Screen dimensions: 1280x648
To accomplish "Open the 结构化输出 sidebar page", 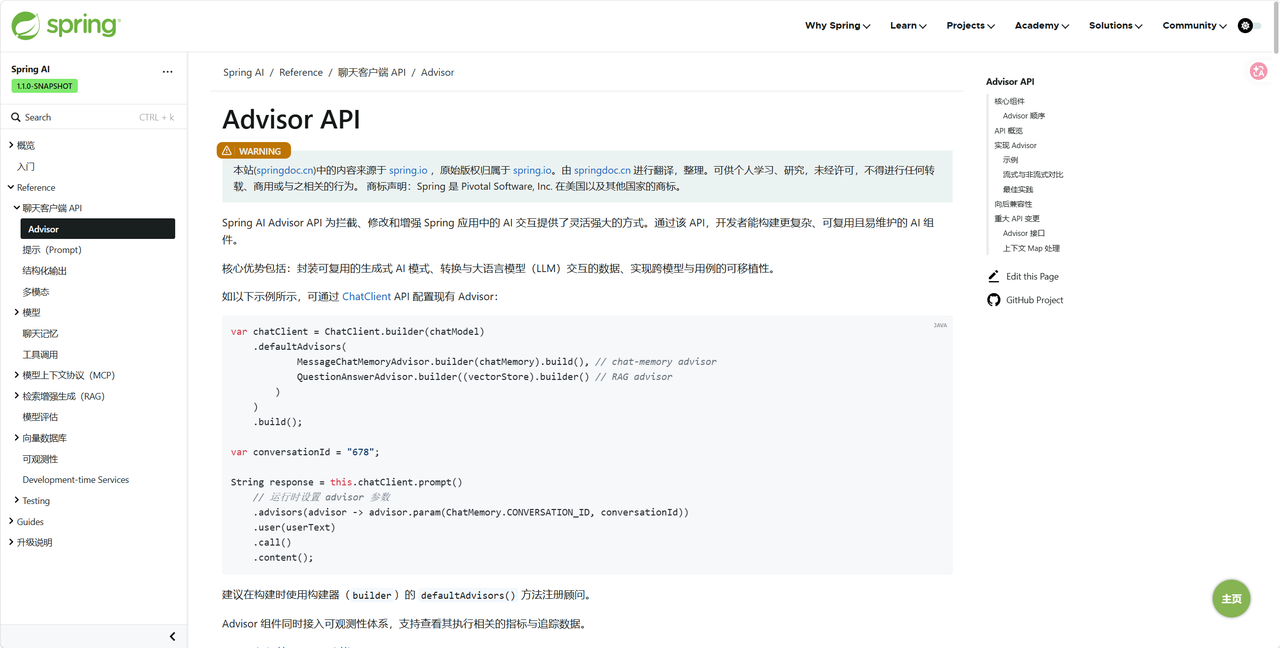I will [x=45, y=271].
